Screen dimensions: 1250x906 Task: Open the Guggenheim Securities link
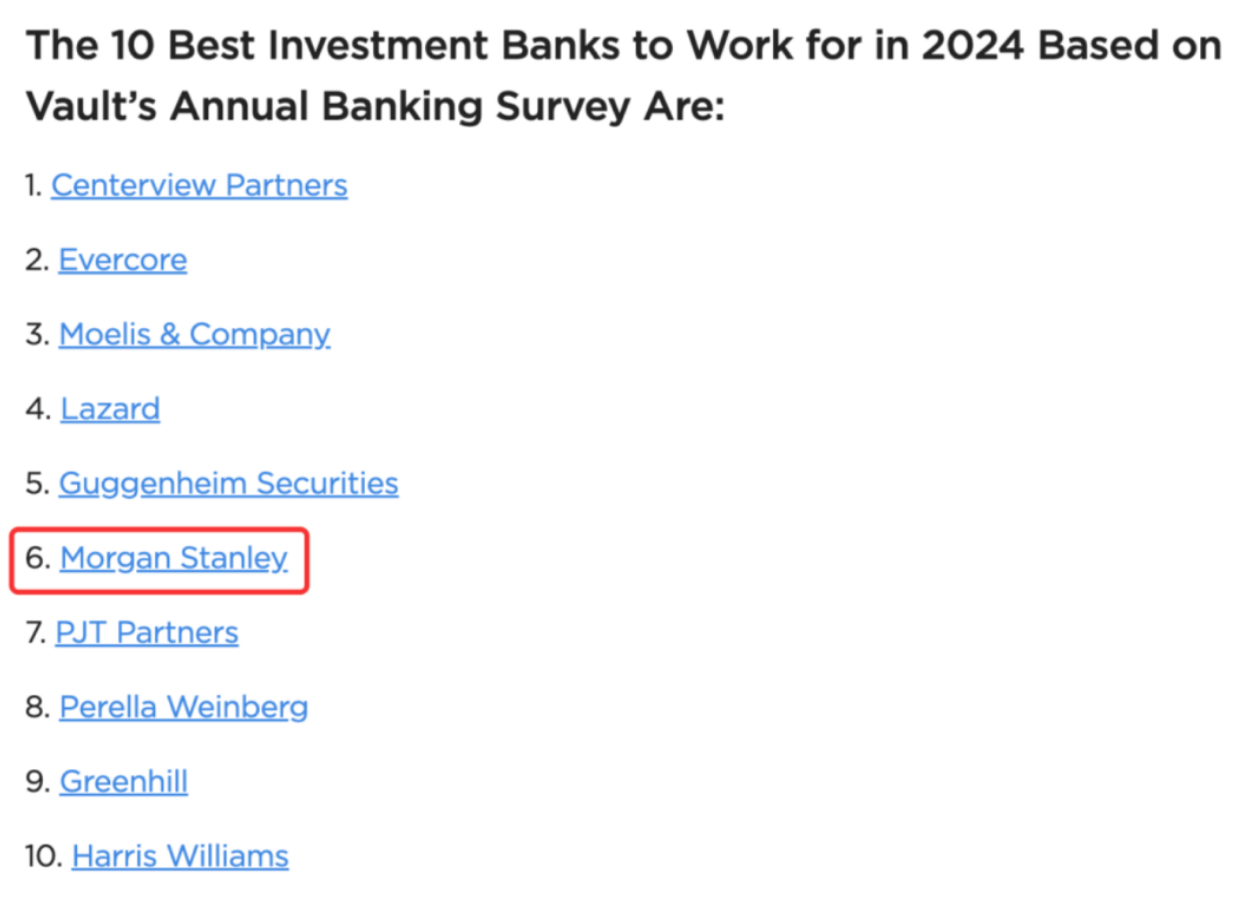pos(228,483)
